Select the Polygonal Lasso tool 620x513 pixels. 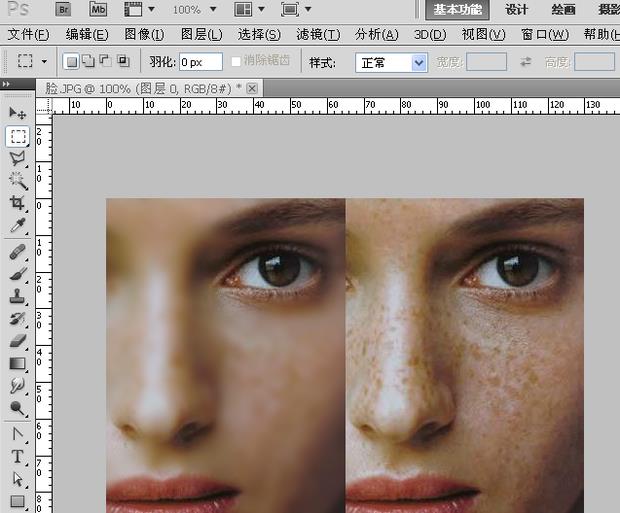18,158
